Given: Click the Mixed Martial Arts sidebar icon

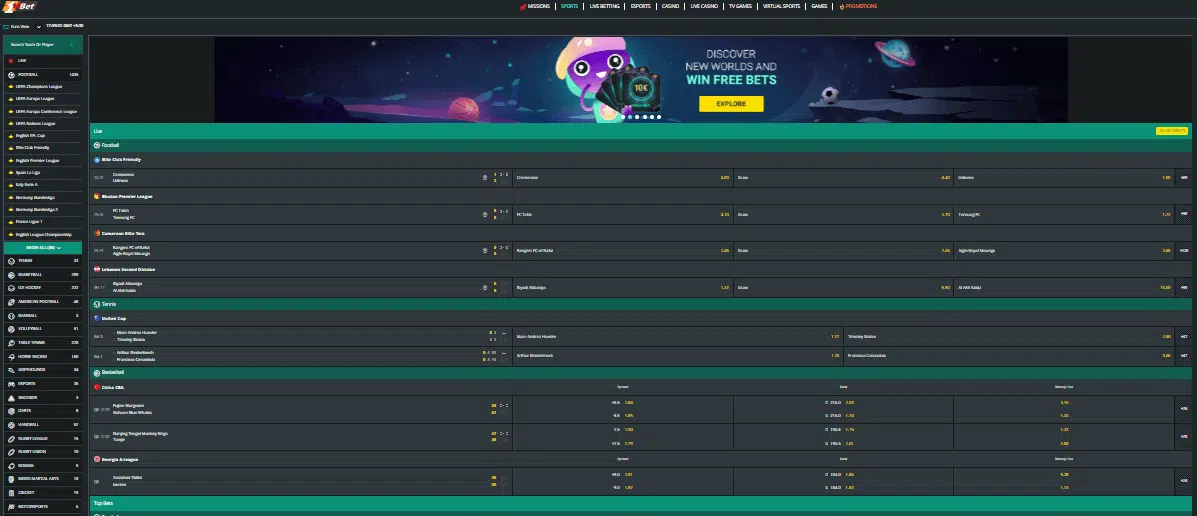Looking at the screenshot, I should [x=11, y=479].
